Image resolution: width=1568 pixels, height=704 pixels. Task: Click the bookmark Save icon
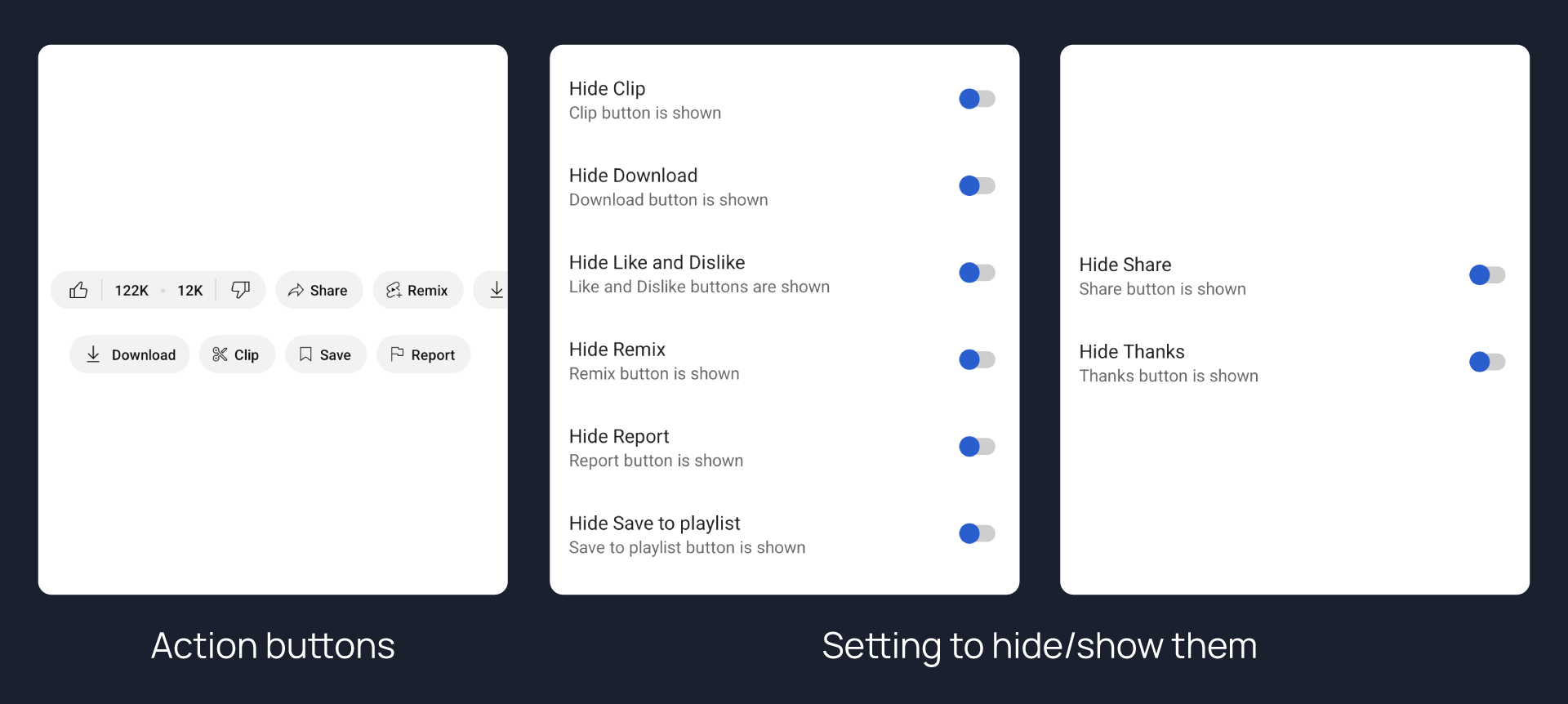click(305, 354)
